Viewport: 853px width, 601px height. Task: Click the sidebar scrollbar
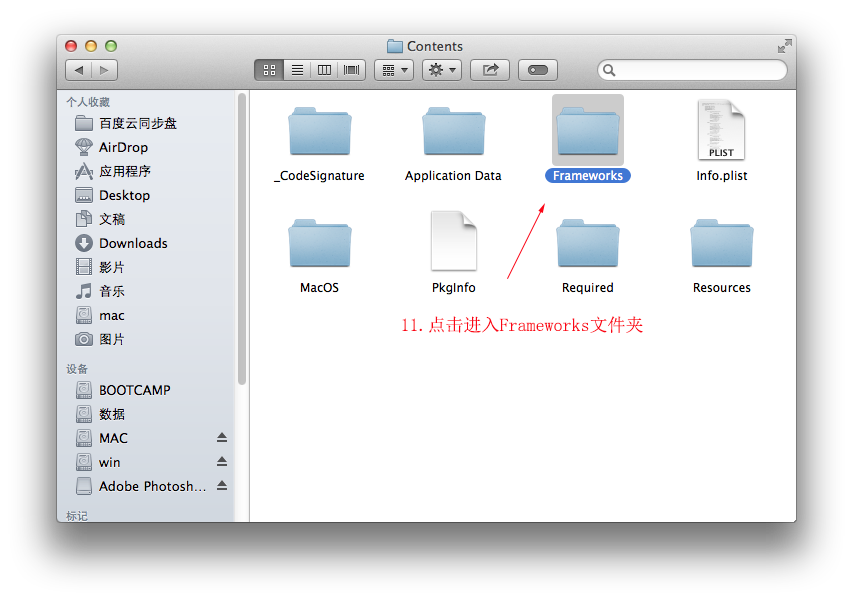point(242,239)
